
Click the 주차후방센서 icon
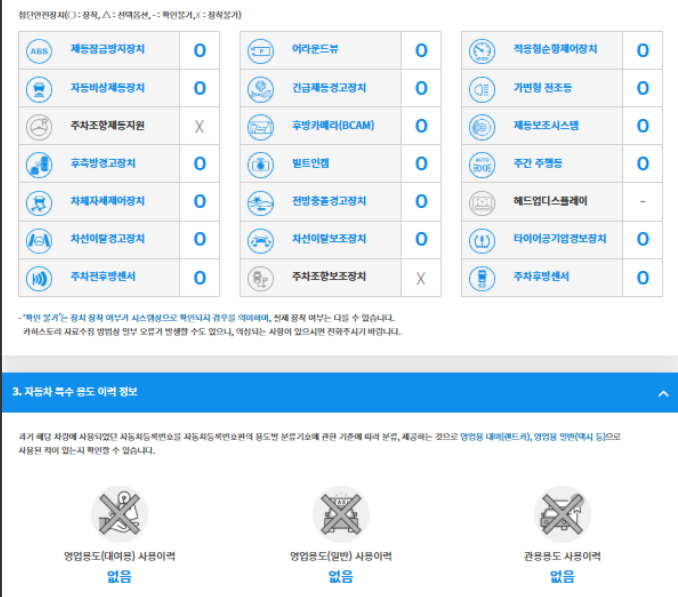pos(482,278)
